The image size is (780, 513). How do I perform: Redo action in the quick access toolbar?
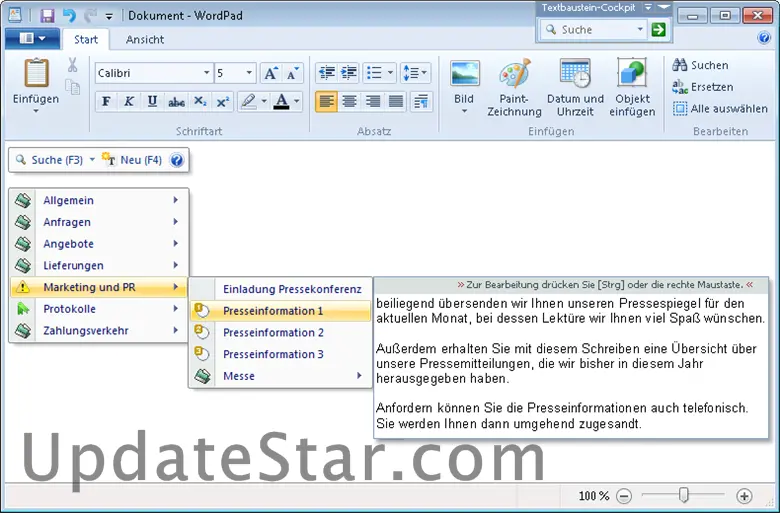[x=91, y=15]
